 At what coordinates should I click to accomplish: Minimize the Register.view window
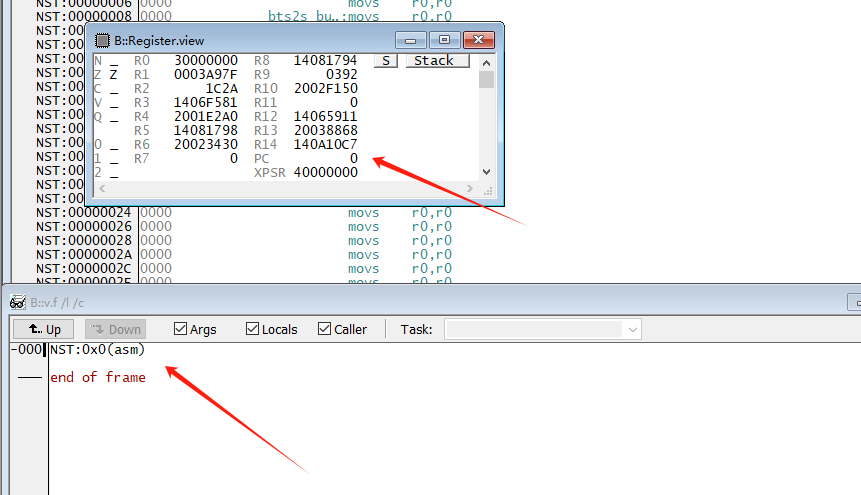(410, 40)
